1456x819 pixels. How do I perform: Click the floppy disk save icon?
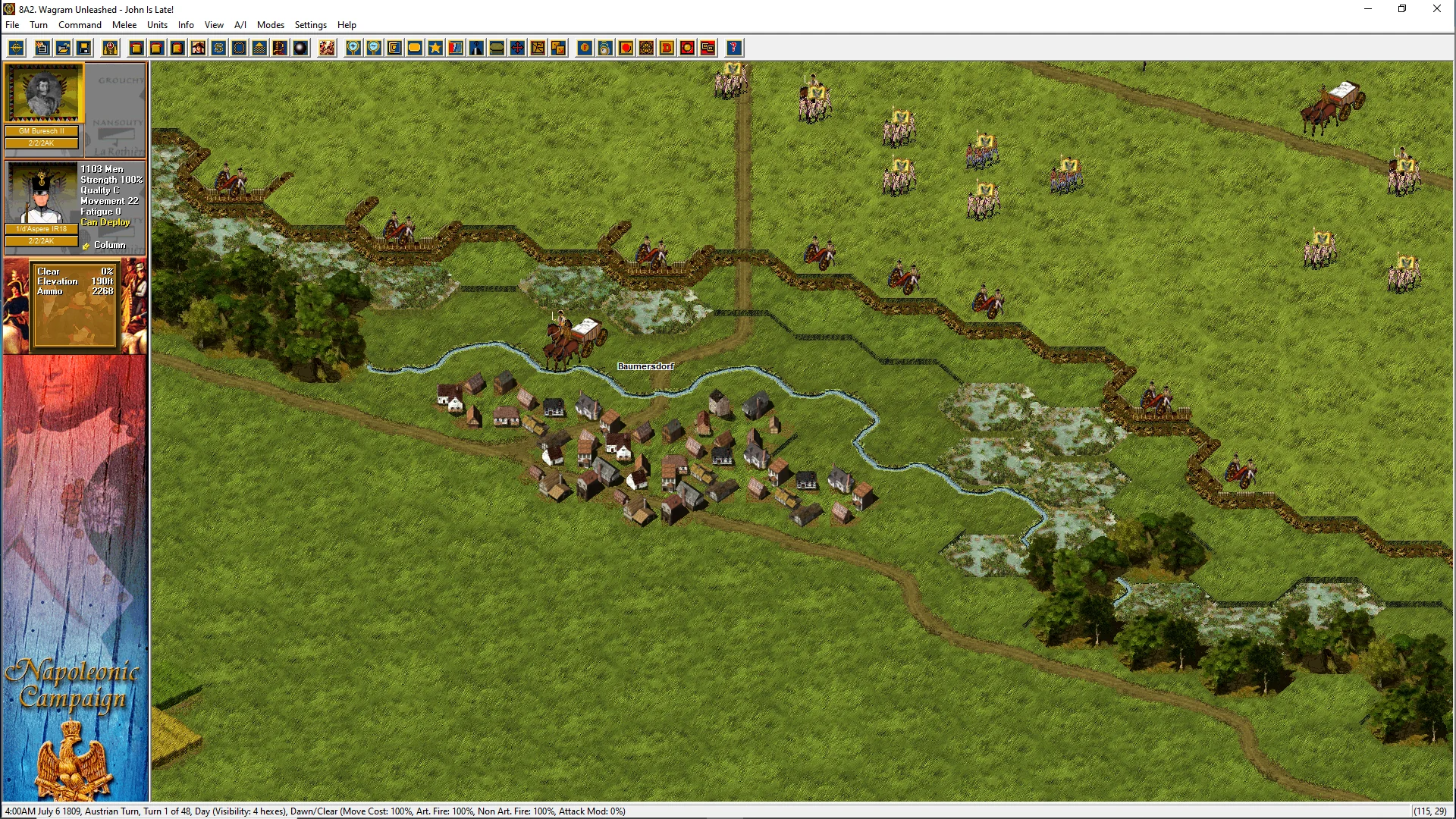[84, 48]
